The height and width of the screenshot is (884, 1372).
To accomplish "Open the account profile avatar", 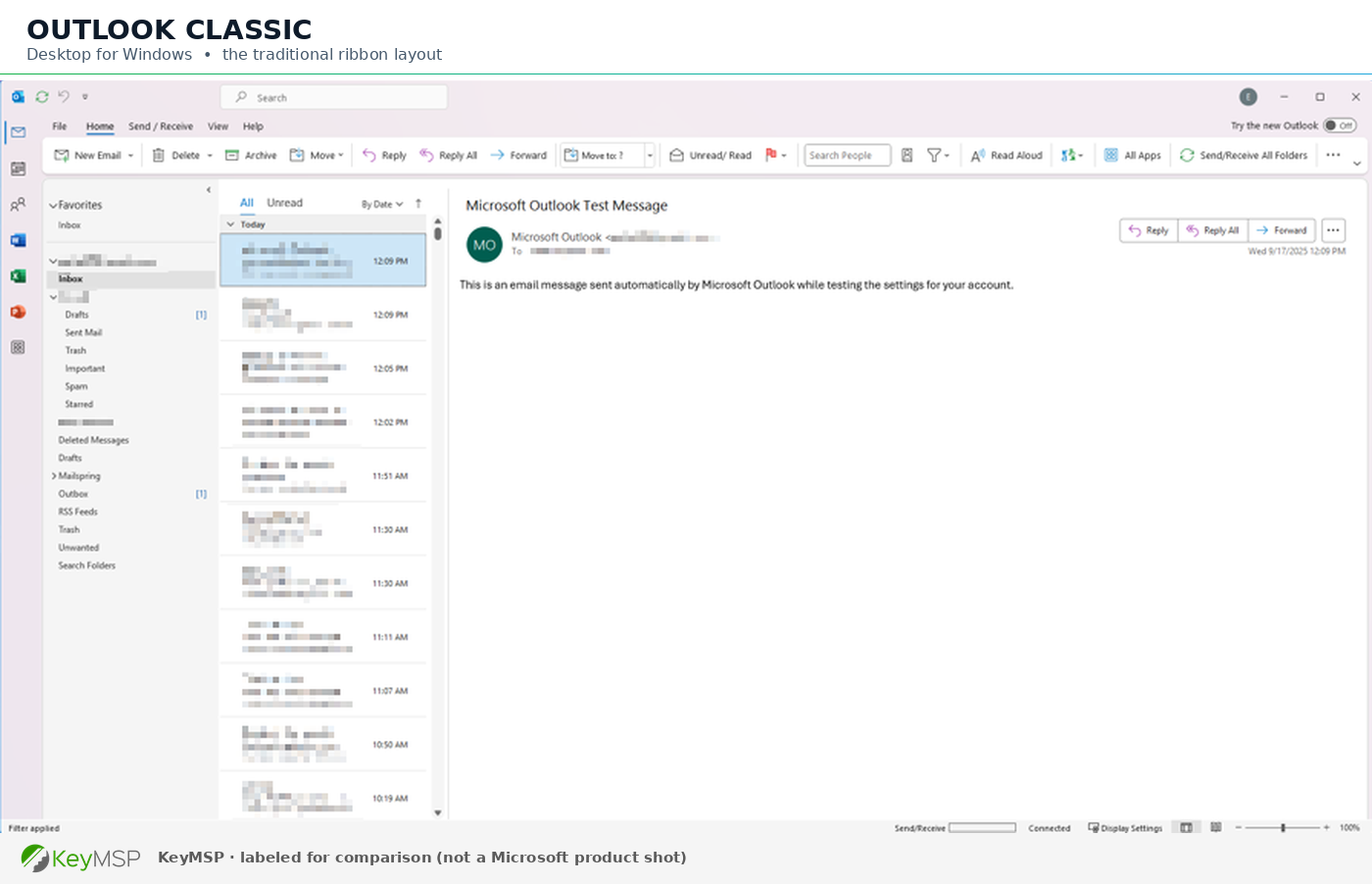I will pos(1248,97).
